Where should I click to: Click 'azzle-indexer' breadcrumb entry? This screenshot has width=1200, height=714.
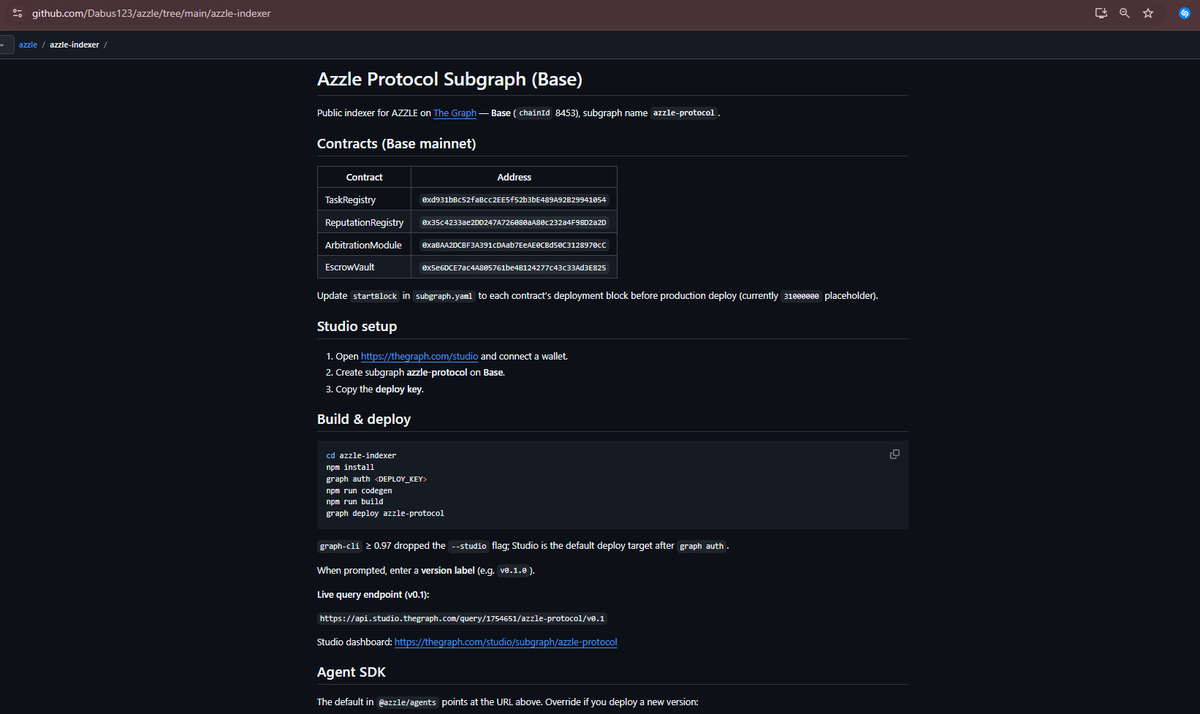pos(74,45)
